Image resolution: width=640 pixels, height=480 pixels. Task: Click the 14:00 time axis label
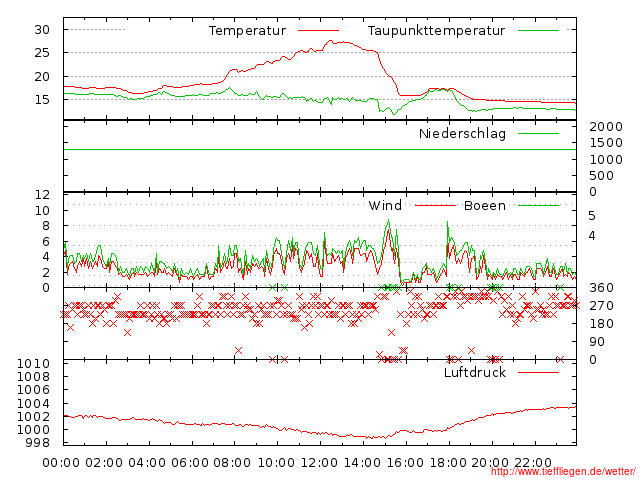point(362,462)
